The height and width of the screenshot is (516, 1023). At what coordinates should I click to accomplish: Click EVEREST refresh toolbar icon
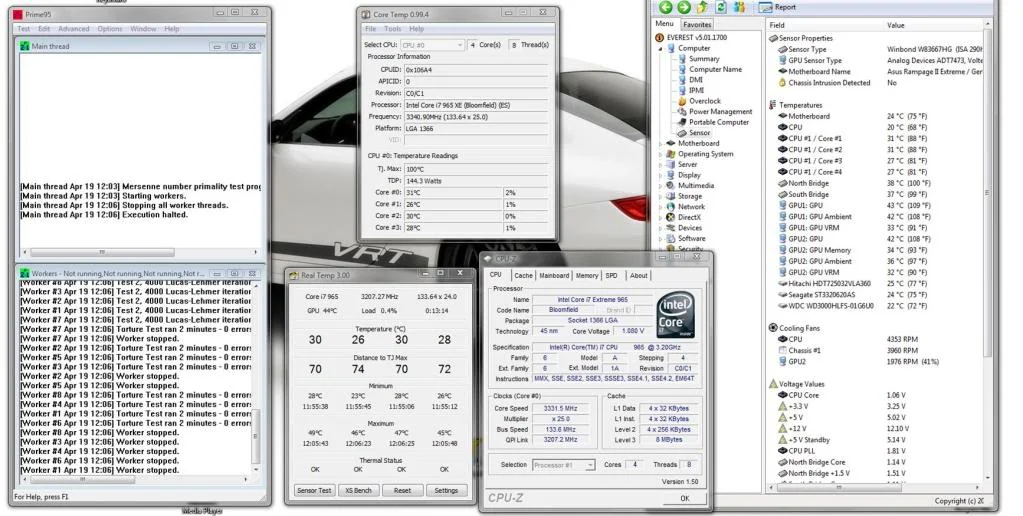click(x=721, y=7)
